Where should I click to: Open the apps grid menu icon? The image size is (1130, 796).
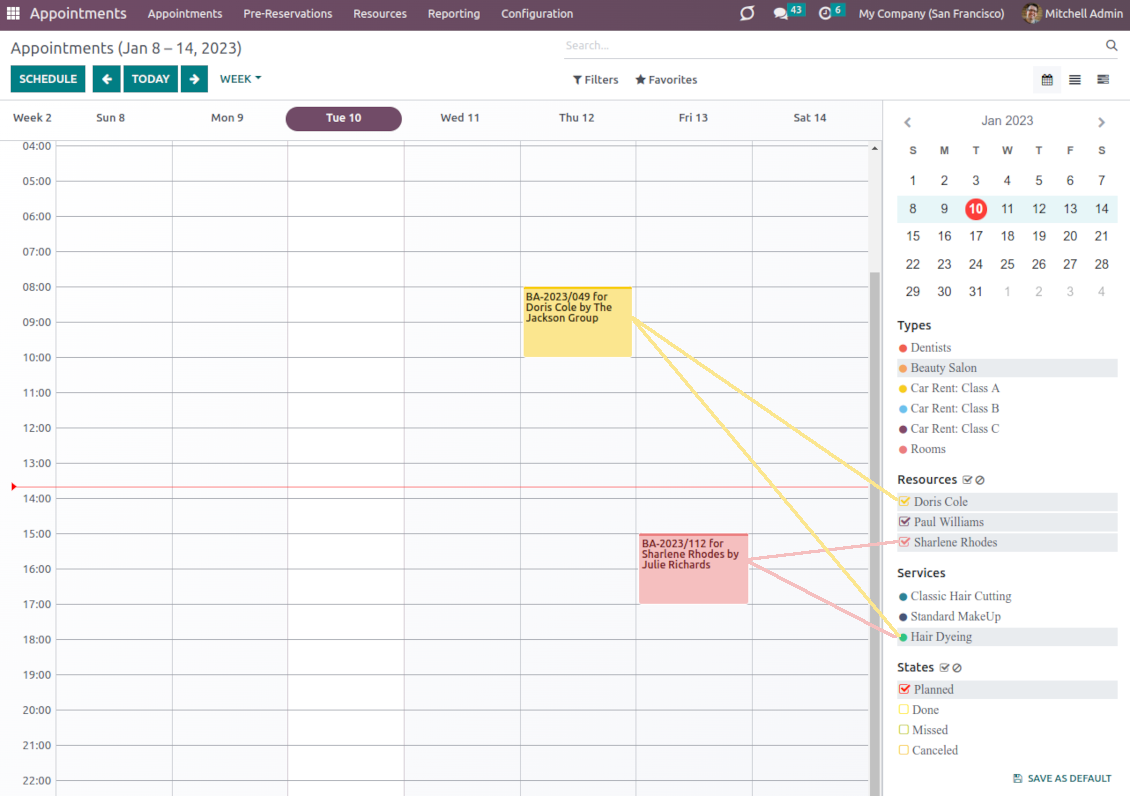[14, 14]
